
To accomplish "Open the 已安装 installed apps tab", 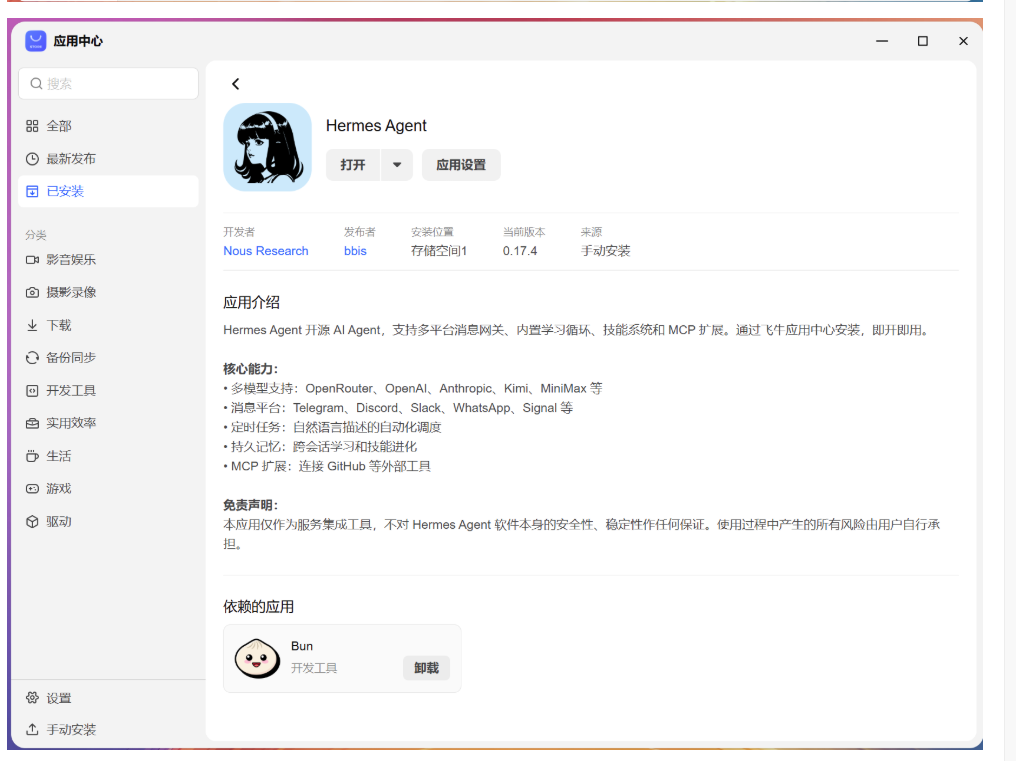I will coord(108,191).
